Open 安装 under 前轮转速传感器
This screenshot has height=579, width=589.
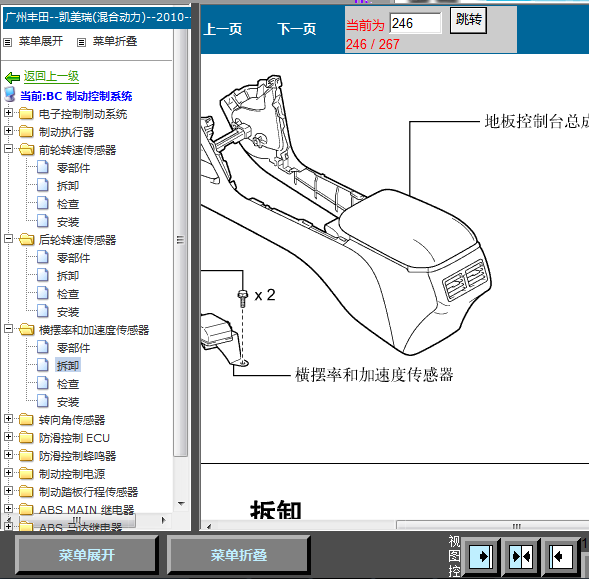[x=68, y=222]
